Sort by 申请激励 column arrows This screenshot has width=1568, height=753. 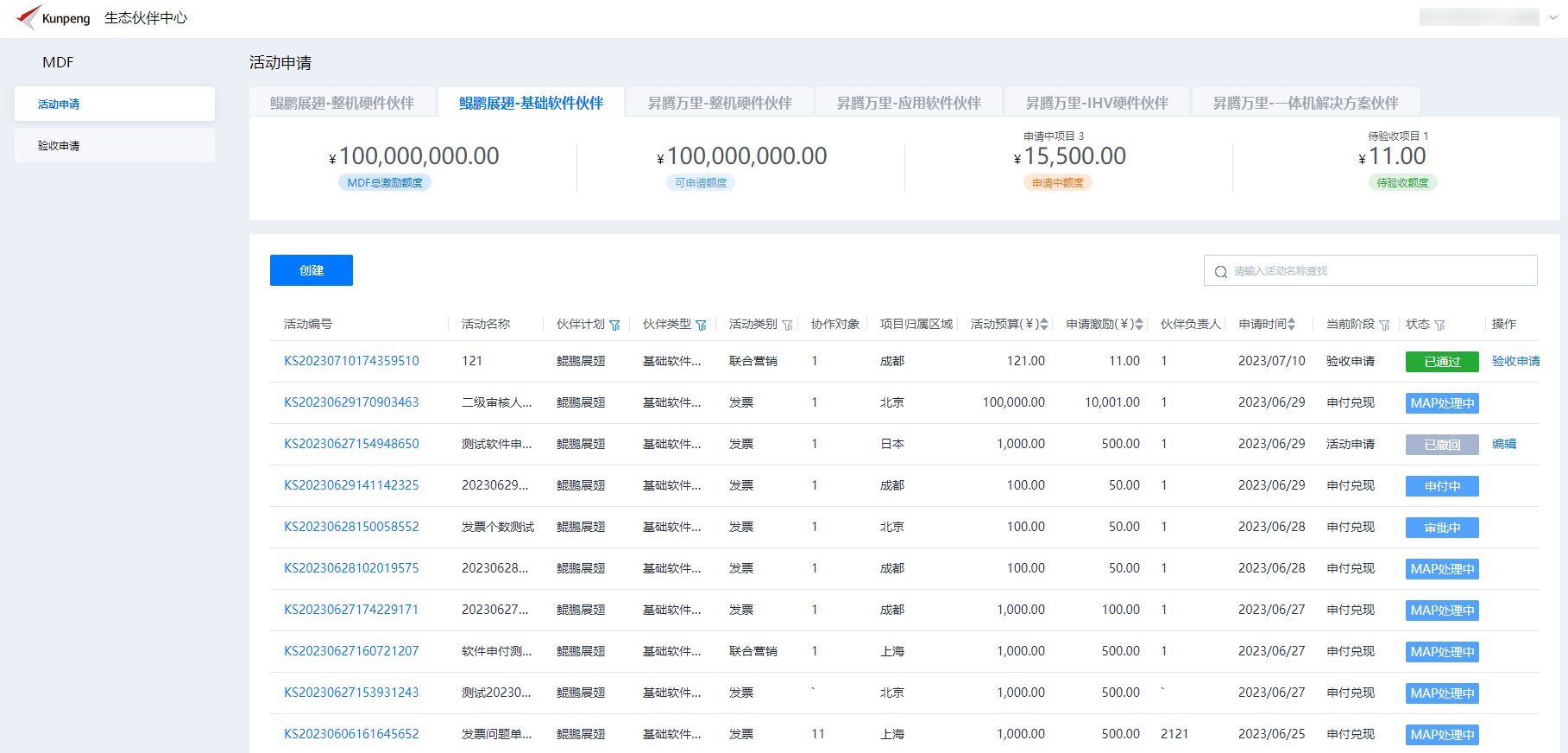click(x=1139, y=325)
